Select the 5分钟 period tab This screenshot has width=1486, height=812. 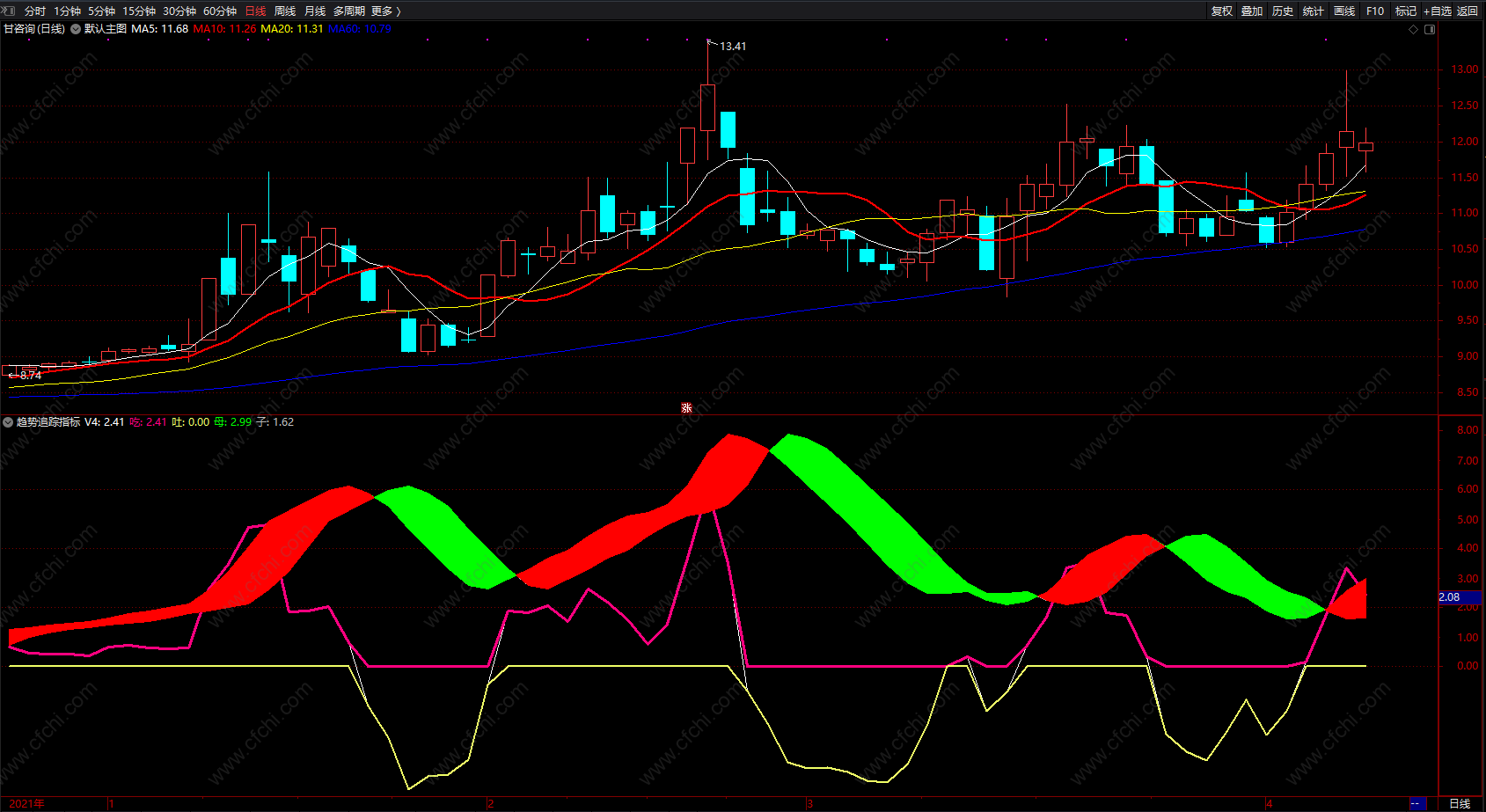101,11
